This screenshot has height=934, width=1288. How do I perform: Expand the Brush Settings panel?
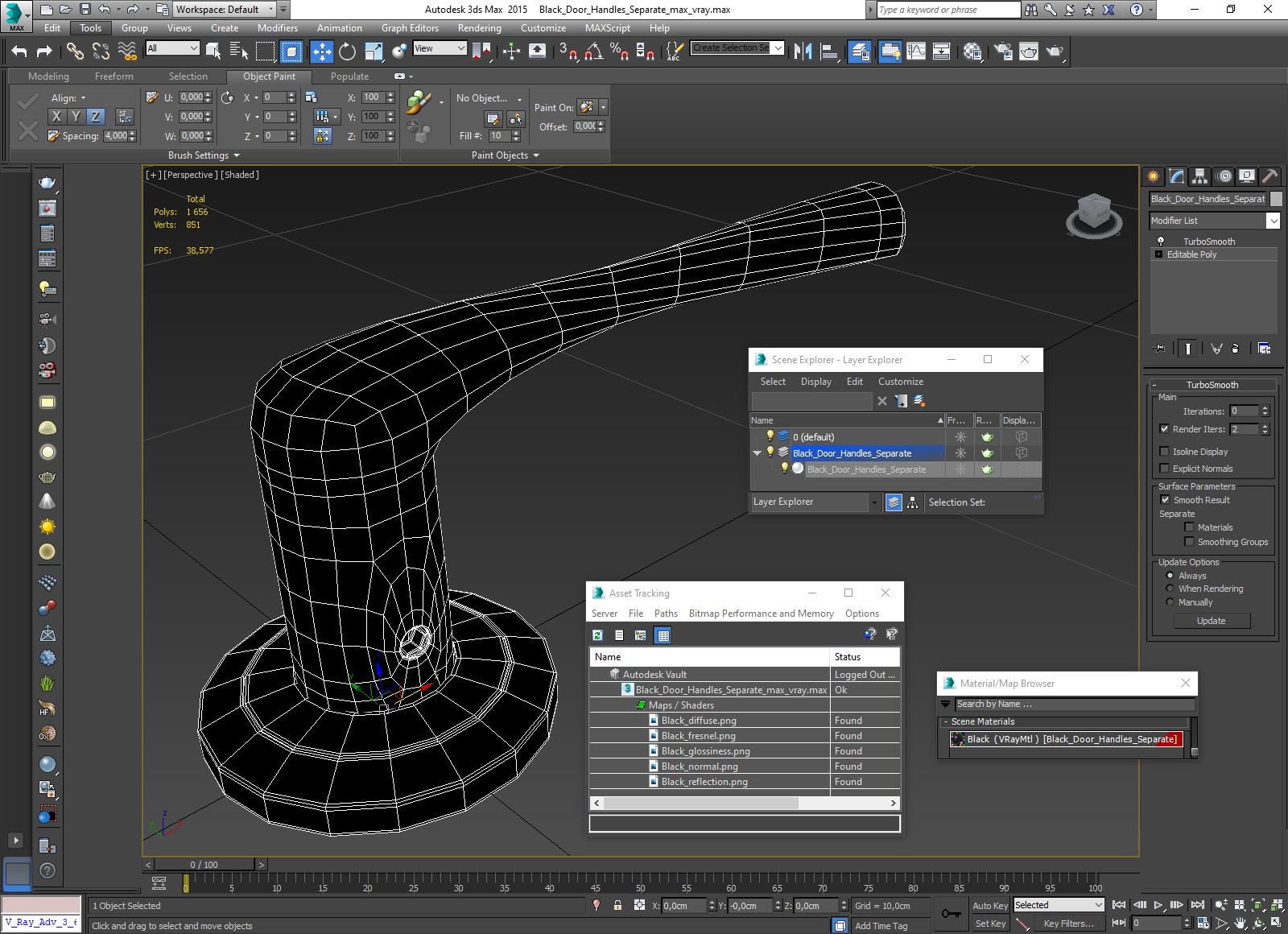click(204, 155)
